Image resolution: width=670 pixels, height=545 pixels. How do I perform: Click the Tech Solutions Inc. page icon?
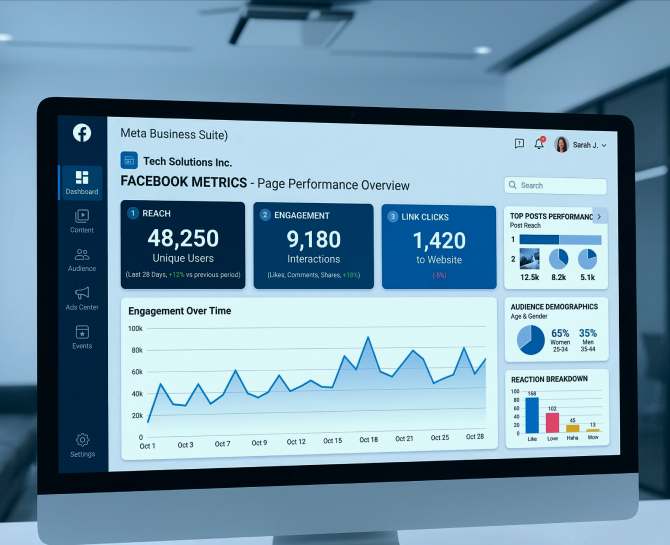129,160
